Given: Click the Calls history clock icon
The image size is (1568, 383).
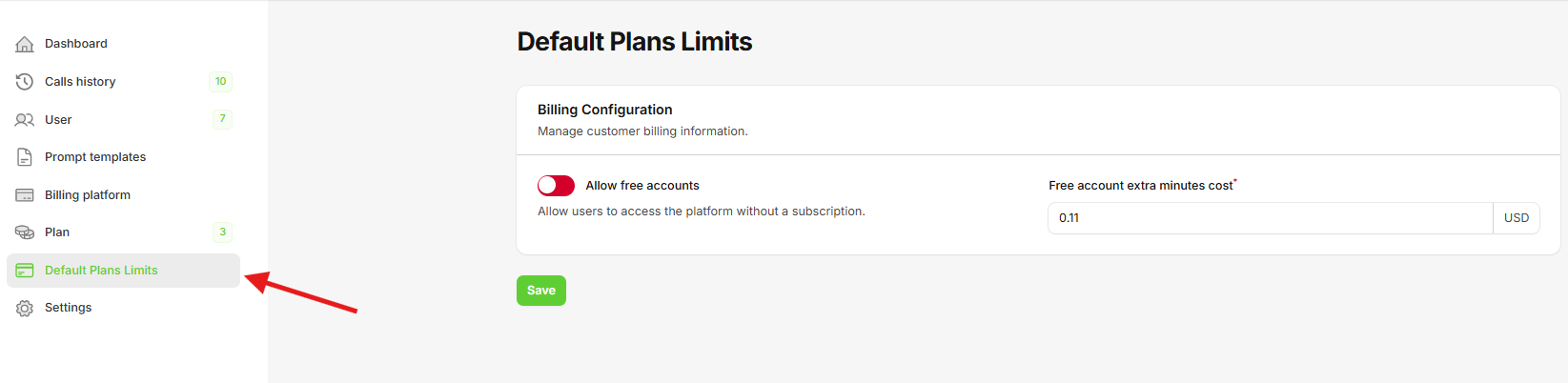Looking at the screenshot, I should coord(25,82).
